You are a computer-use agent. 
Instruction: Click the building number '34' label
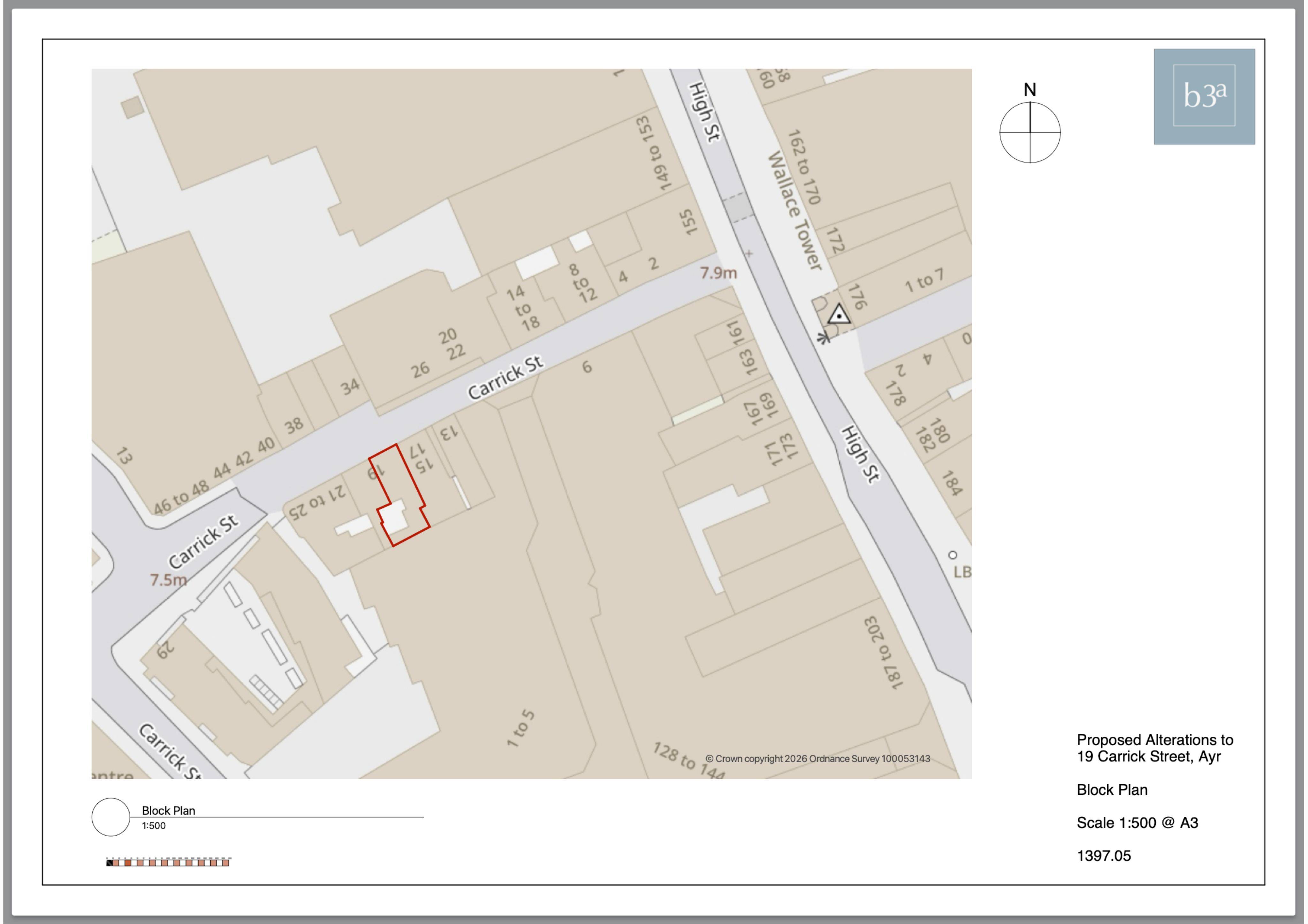coord(350,387)
